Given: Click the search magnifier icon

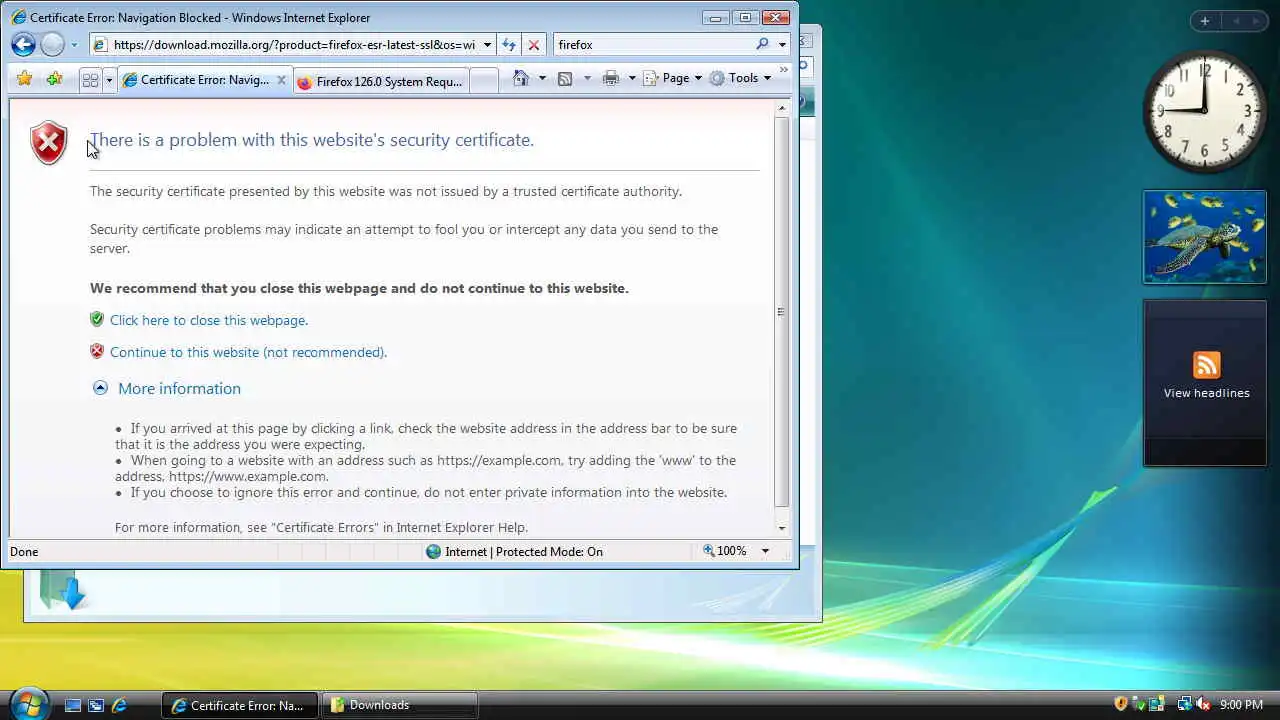Looking at the screenshot, I should click(763, 44).
